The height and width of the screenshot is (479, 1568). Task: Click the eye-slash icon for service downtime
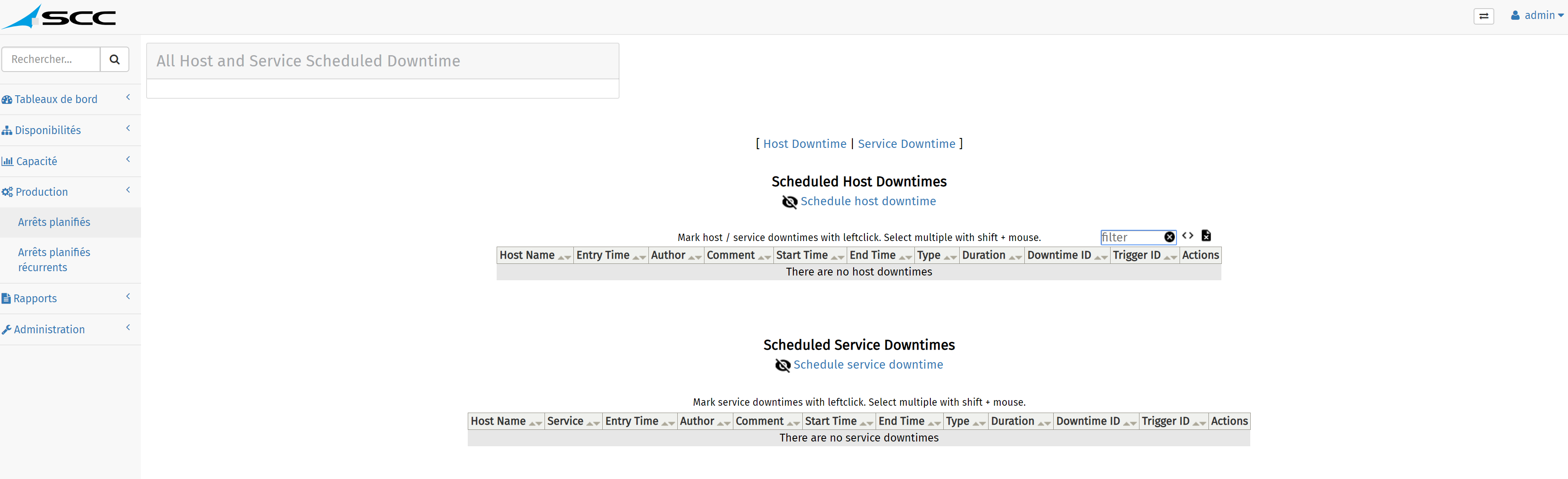pos(782,365)
